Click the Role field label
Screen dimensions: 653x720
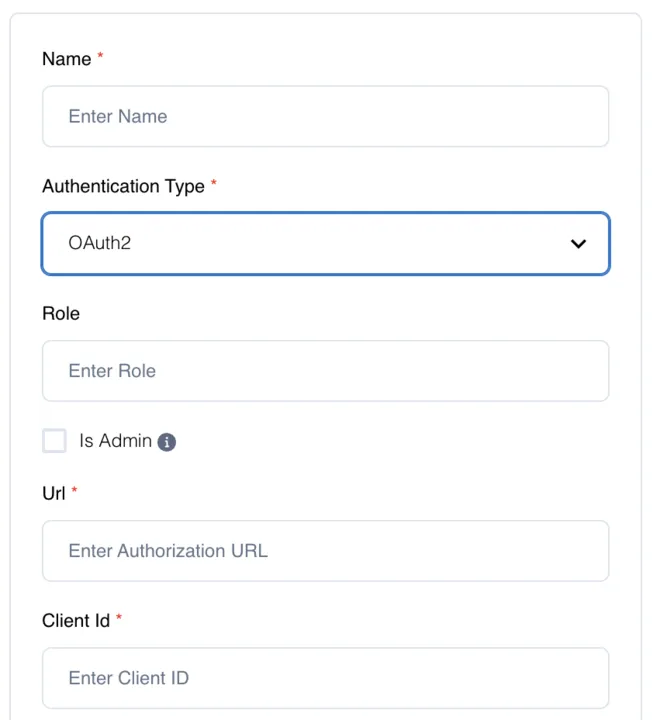(61, 314)
